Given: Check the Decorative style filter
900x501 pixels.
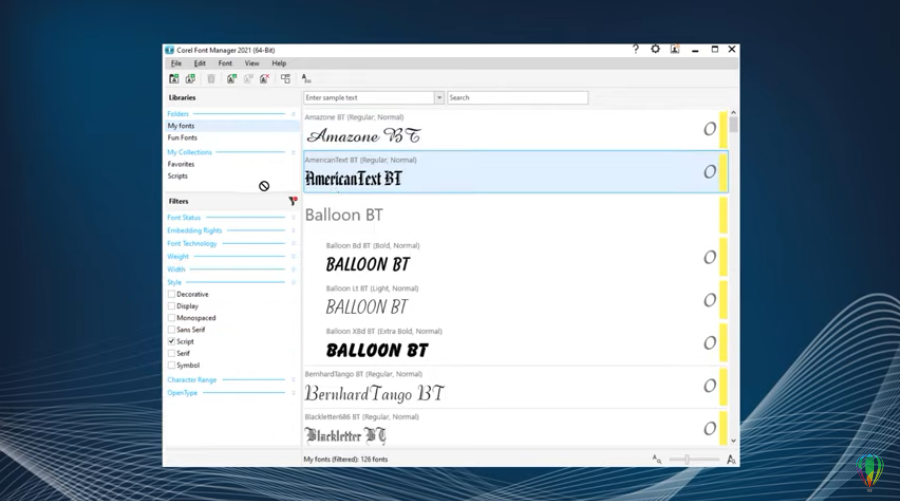Looking at the screenshot, I should pos(171,294).
